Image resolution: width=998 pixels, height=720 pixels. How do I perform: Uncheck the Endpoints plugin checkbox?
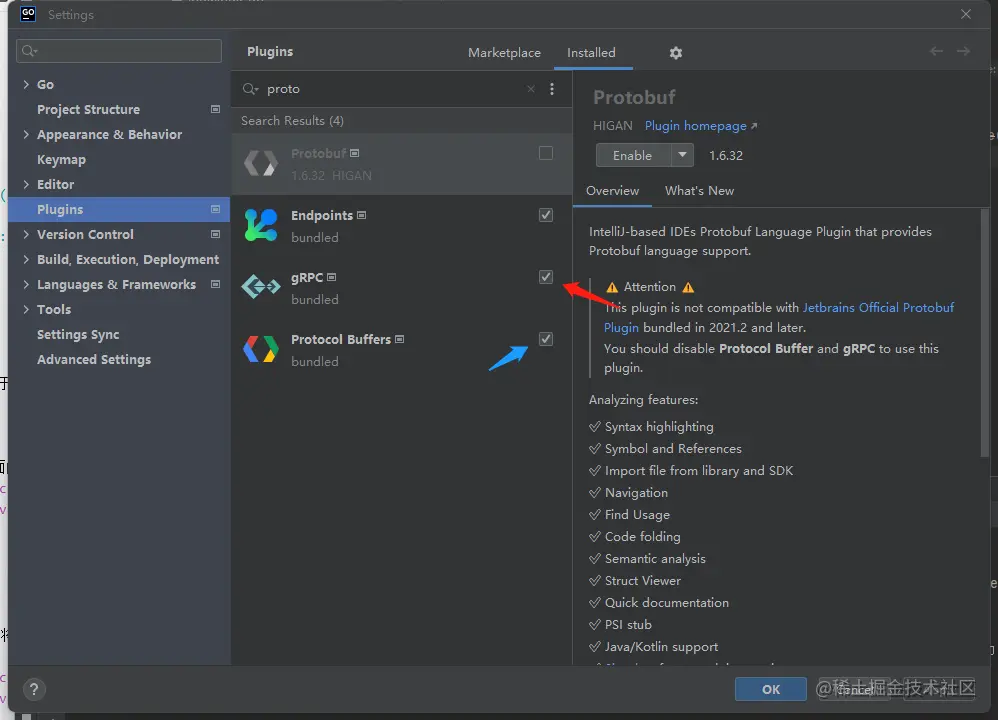click(x=545, y=215)
